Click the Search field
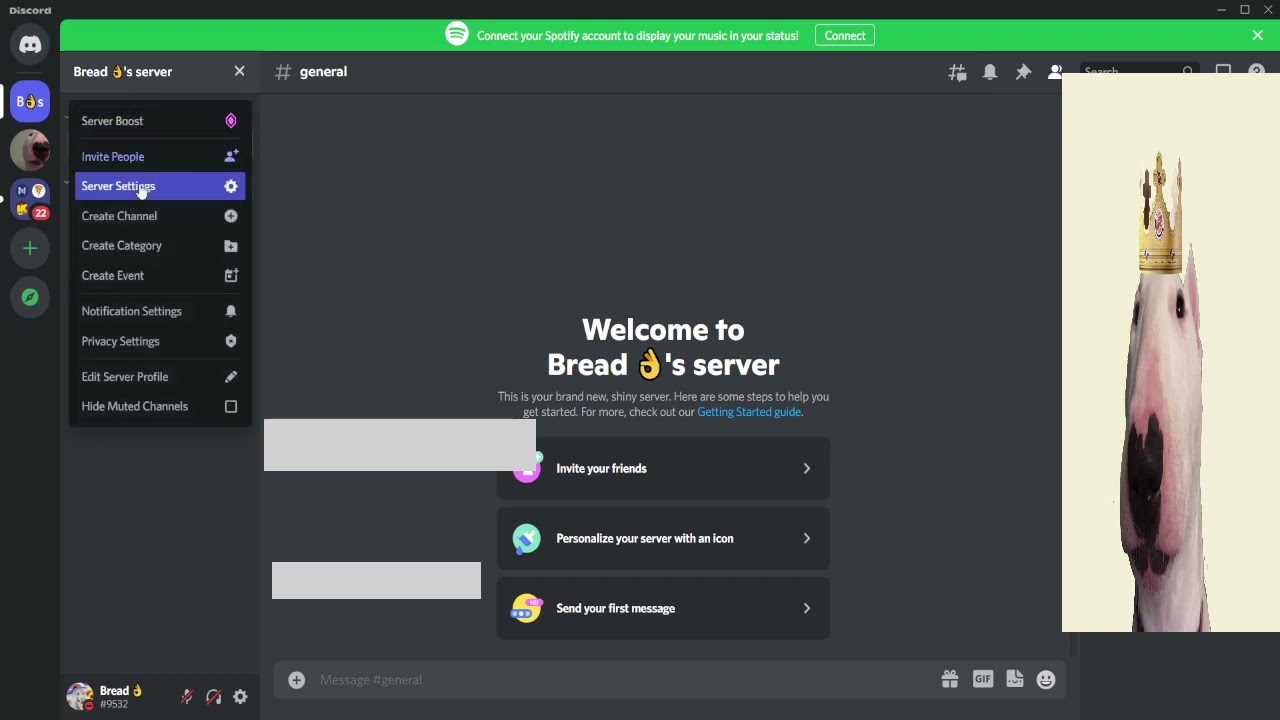1280x720 pixels. pos(1139,71)
